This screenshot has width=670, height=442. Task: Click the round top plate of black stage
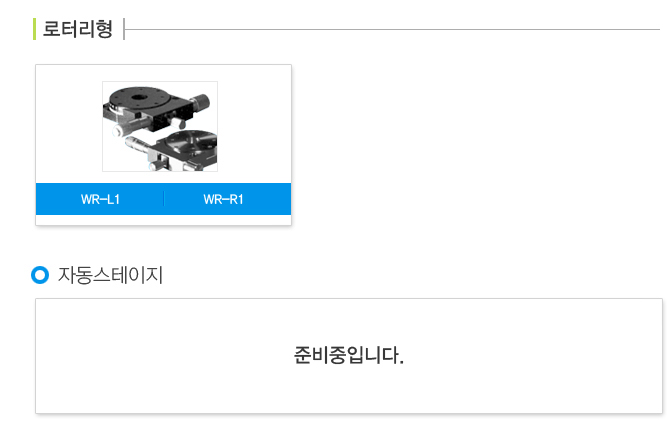[x=141, y=98]
